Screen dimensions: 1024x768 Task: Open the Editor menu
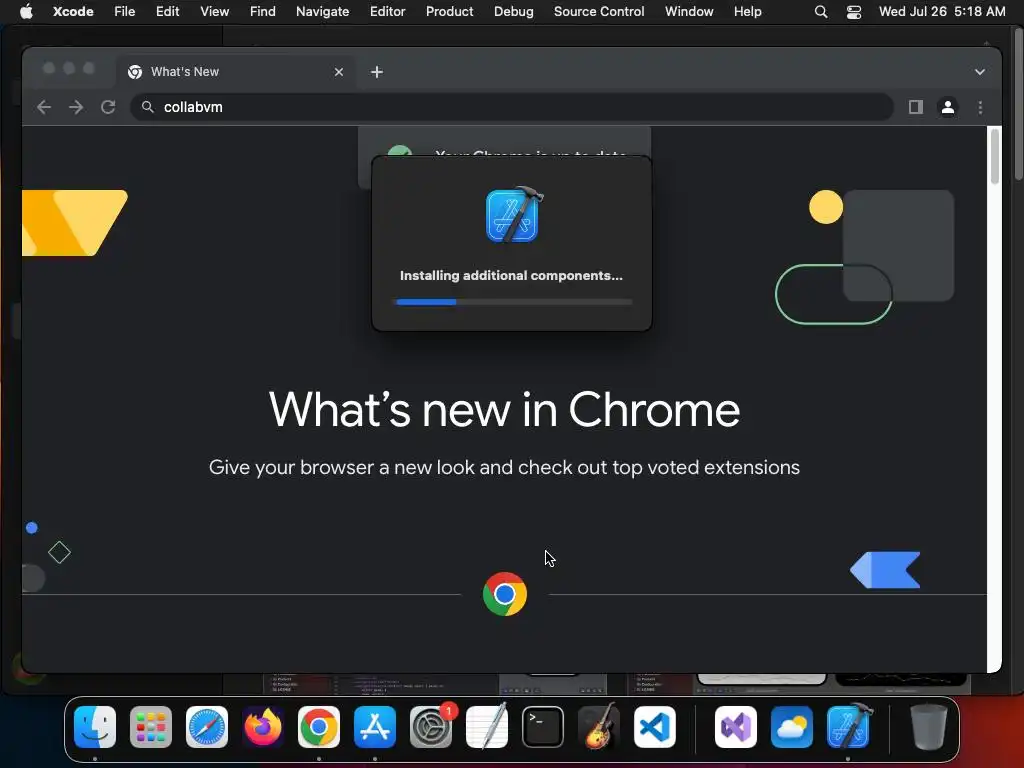[387, 12]
